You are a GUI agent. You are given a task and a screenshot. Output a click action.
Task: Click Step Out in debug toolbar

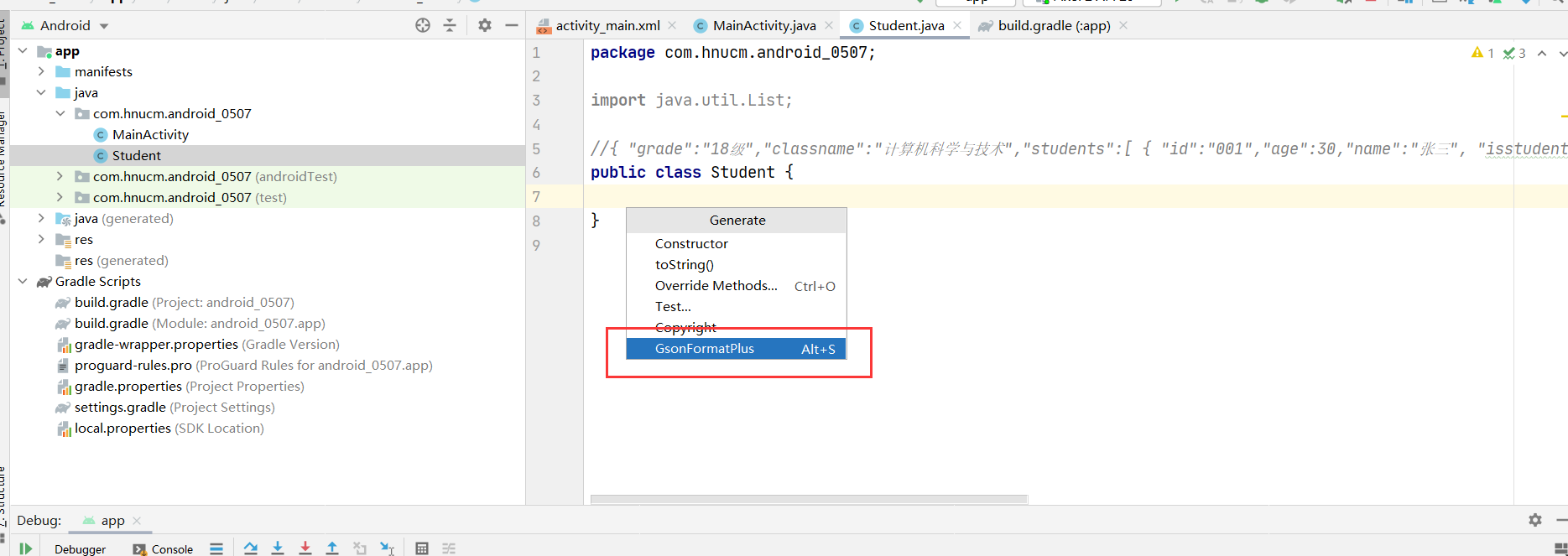(x=332, y=548)
